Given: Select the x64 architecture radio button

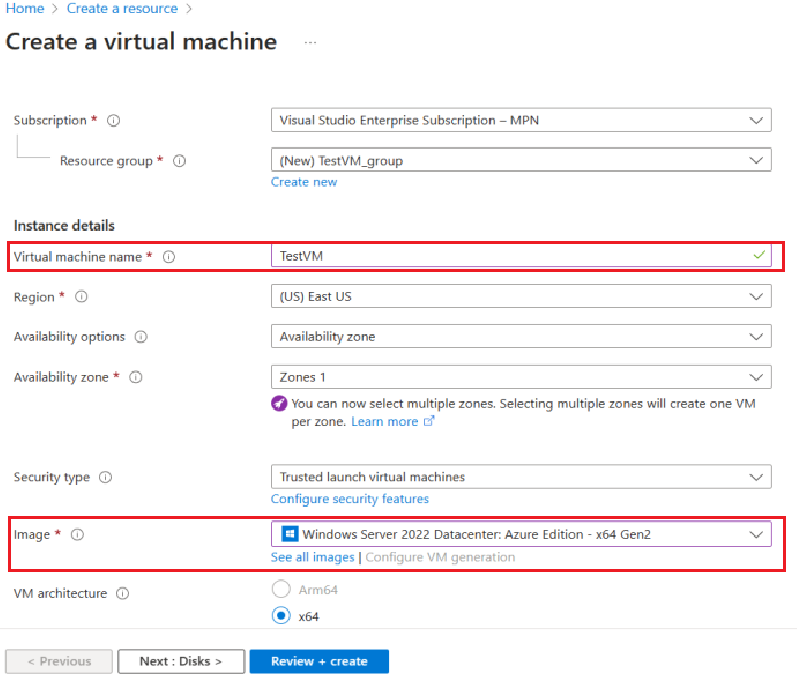Looking at the screenshot, I should pos(281,616).
